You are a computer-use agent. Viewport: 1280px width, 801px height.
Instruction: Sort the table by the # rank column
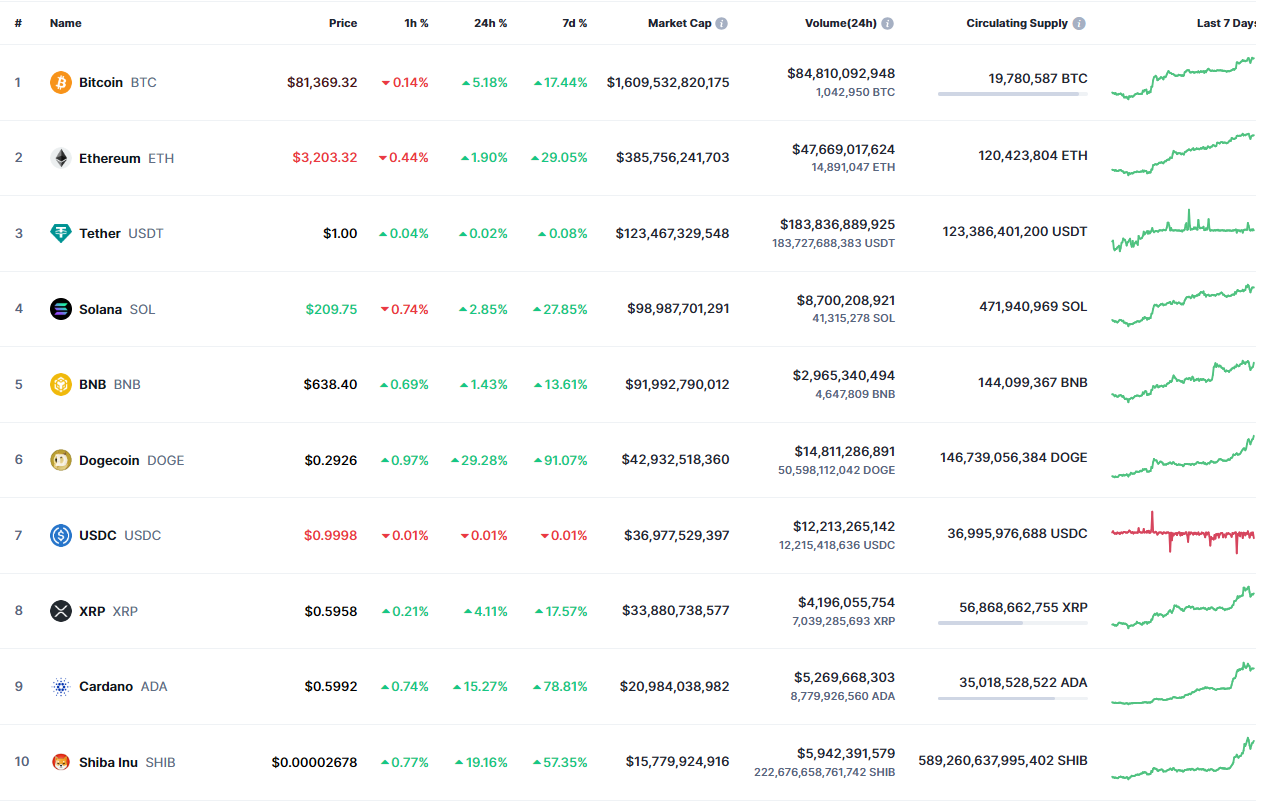click(x=18, y=23)
